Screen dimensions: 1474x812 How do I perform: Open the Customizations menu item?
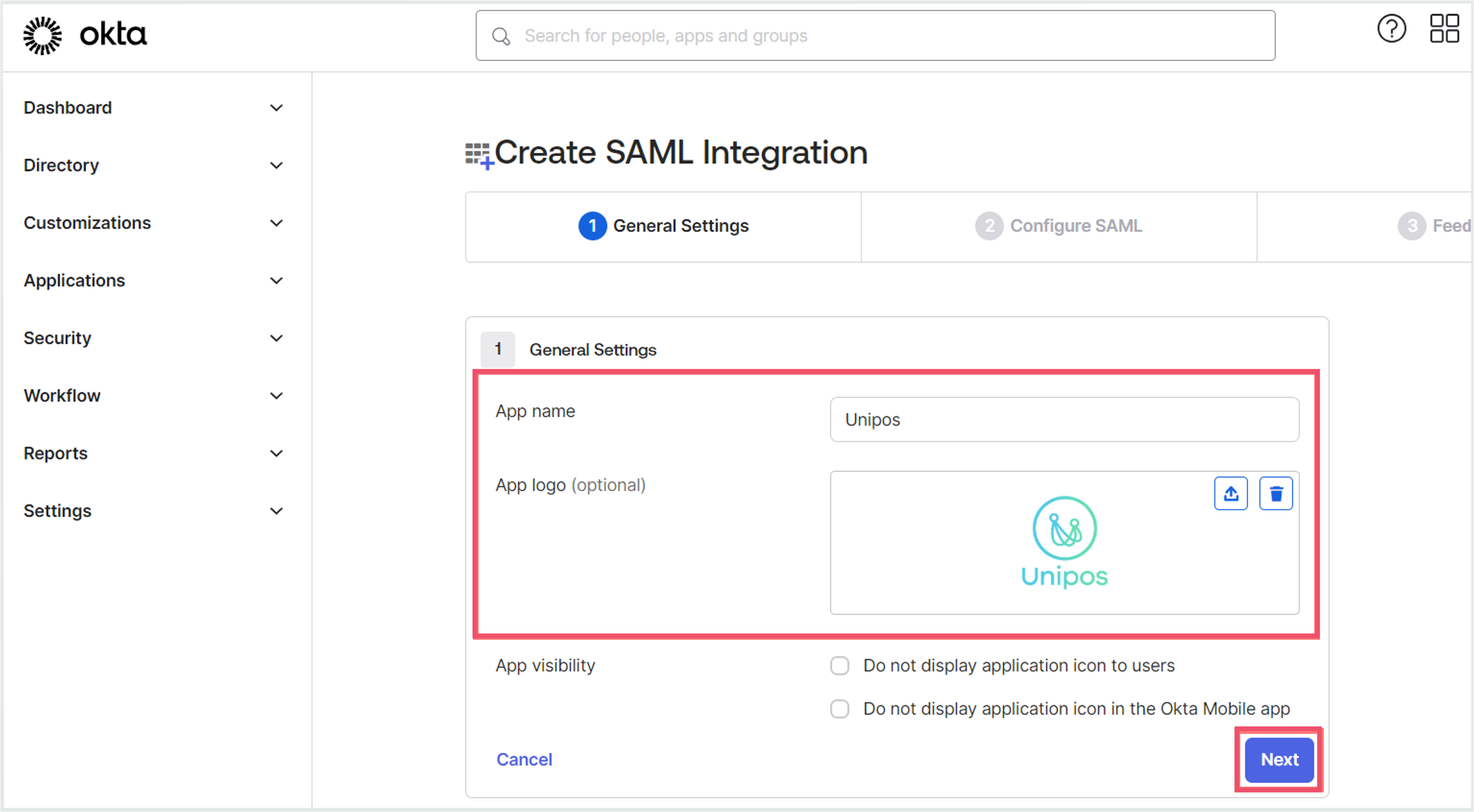tap(87, 223)
